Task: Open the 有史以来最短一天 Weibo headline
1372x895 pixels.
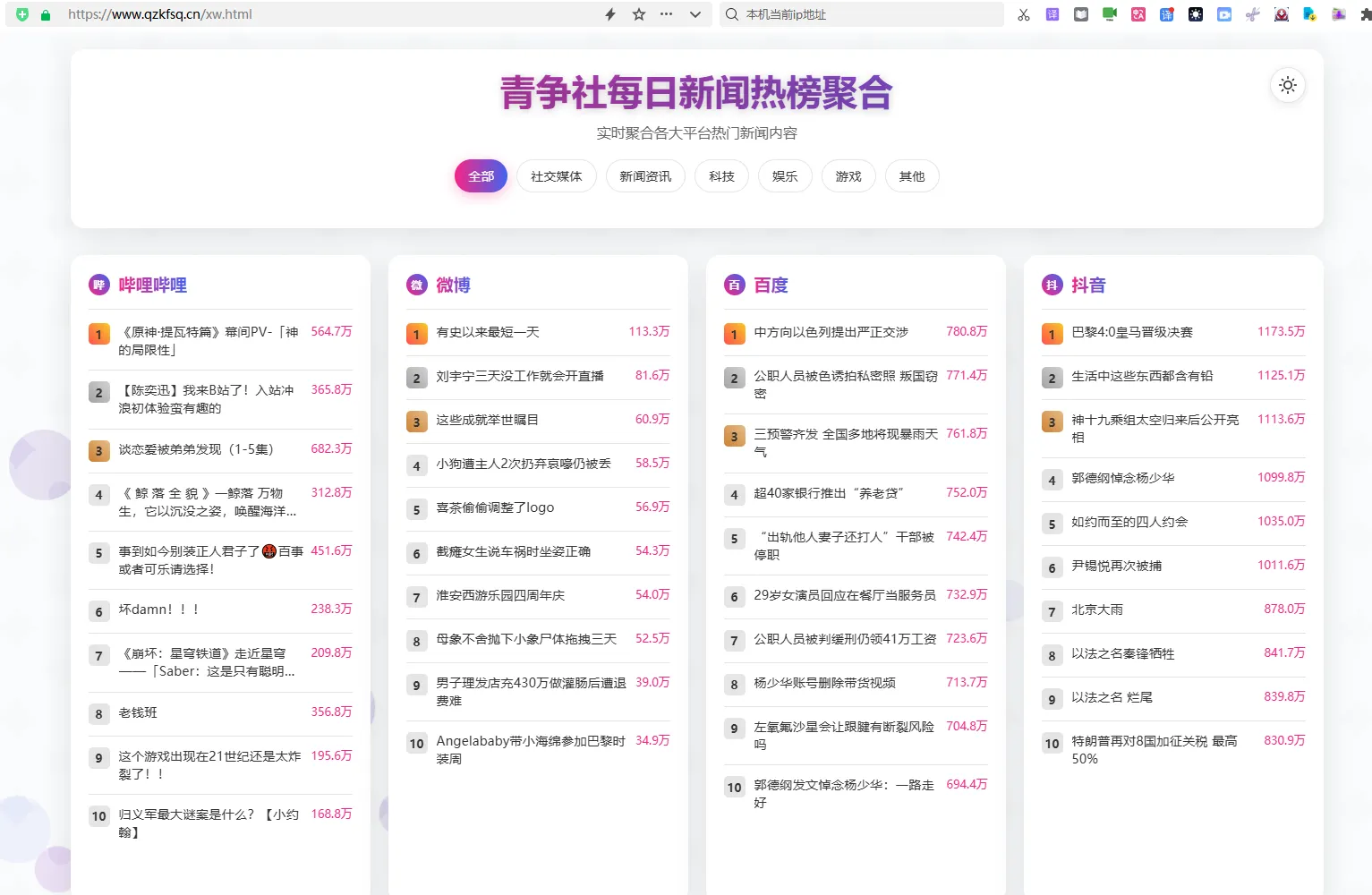Action: coord(488,332)
